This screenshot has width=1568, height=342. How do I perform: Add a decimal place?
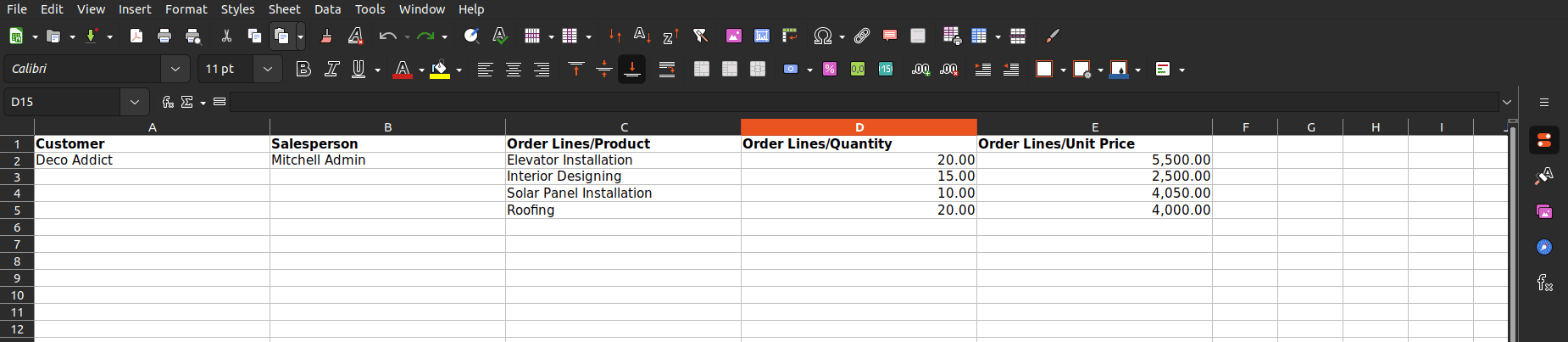920,69
